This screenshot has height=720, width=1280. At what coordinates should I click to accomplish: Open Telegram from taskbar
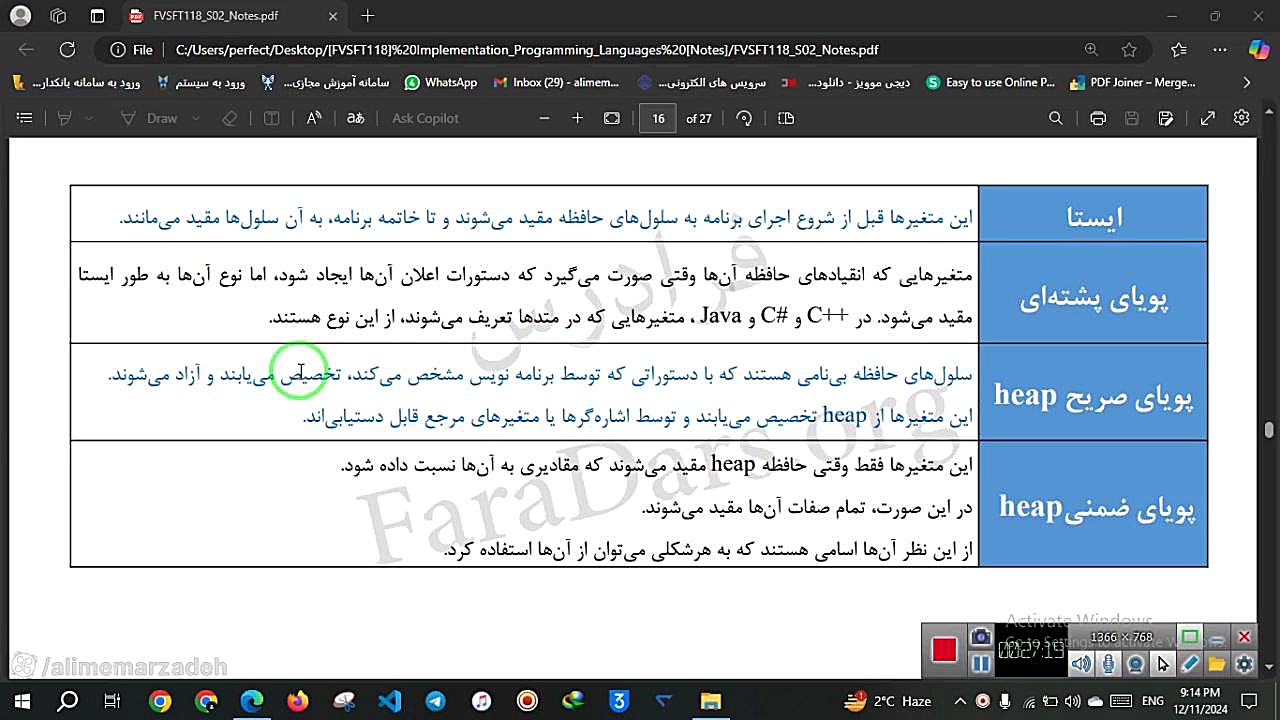(x=436, y=701)
